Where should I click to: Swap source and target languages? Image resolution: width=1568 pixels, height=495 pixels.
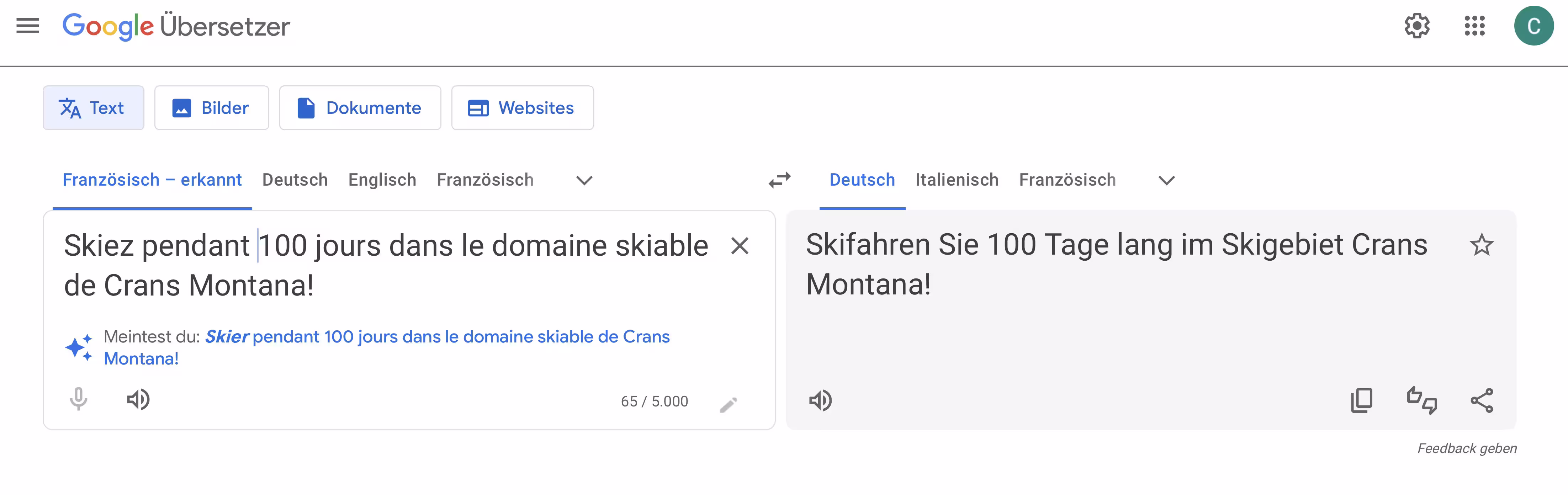click(x=779, y=180)
